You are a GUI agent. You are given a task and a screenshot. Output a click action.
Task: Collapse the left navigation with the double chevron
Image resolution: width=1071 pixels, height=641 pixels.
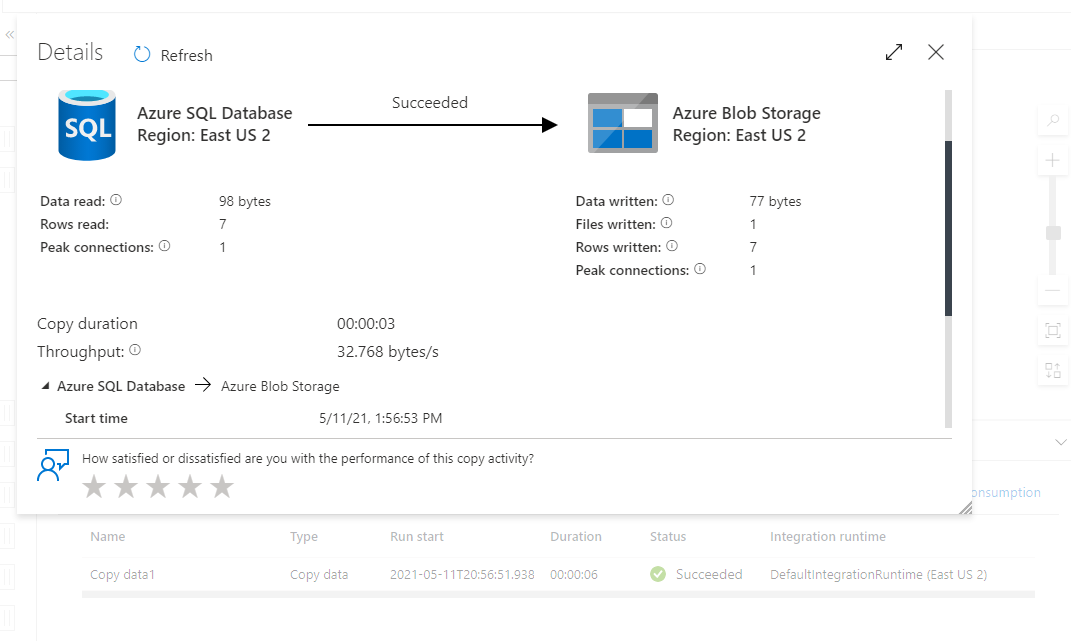click(9, 33)
